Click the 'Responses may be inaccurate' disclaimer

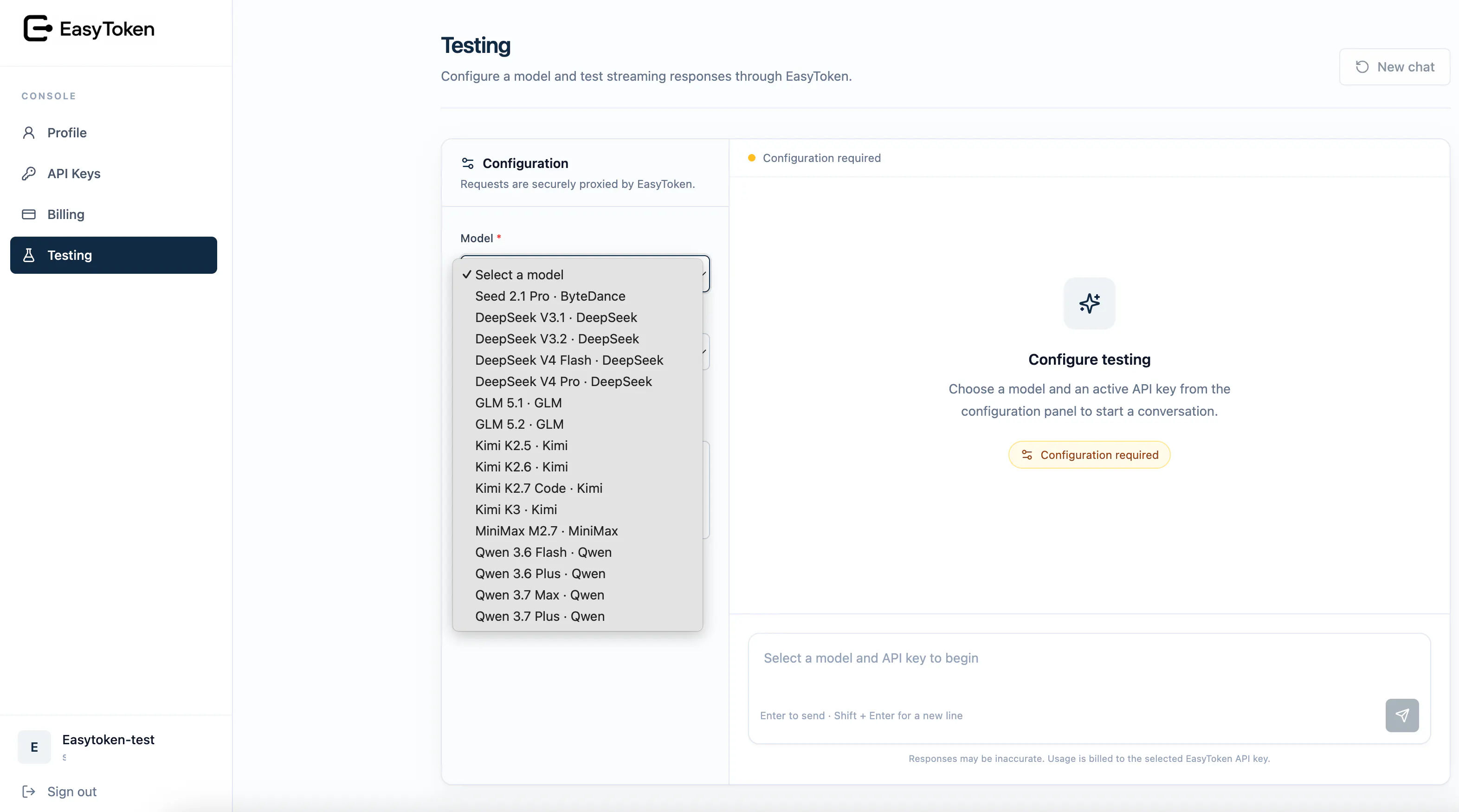click(x=1089, y=758)
